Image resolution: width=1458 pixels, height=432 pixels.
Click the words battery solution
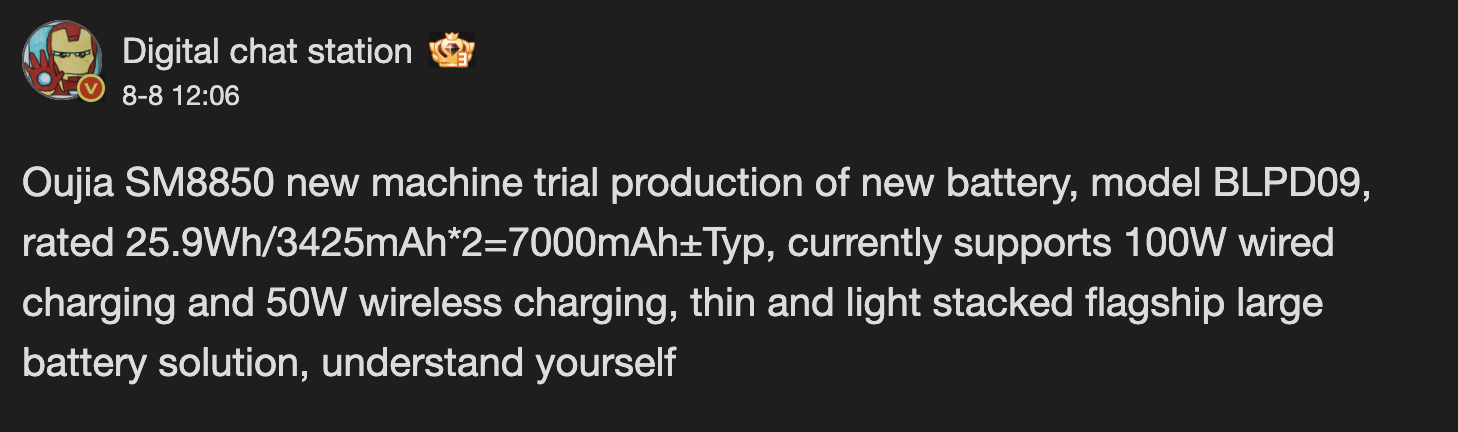(166, 362)
